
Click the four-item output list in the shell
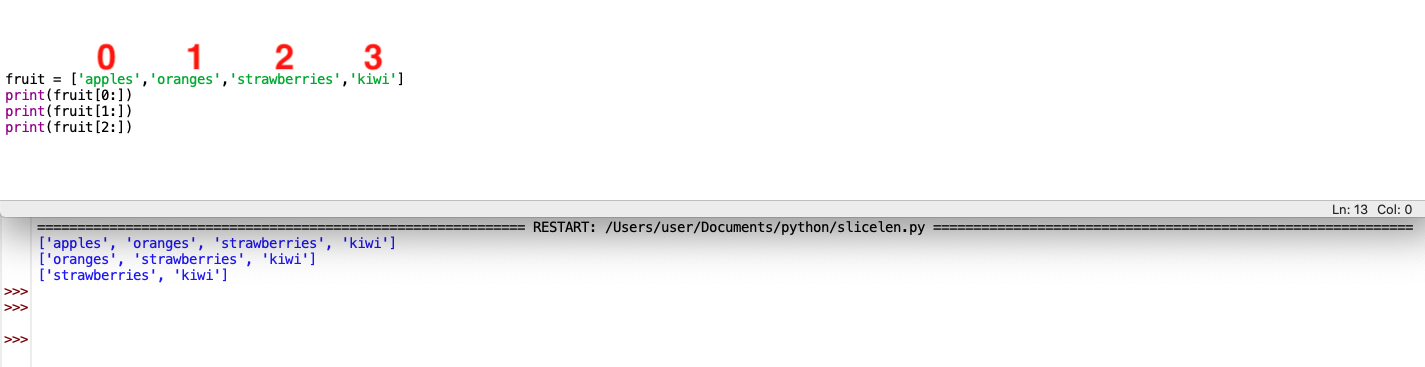tap(217, 243)
